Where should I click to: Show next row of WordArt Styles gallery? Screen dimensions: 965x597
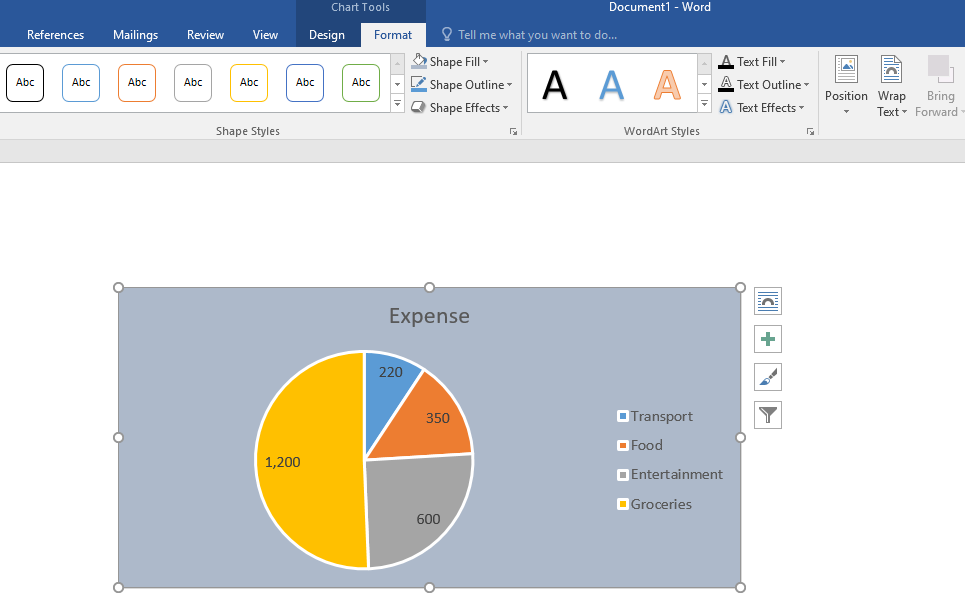click(x=705, y=84)
